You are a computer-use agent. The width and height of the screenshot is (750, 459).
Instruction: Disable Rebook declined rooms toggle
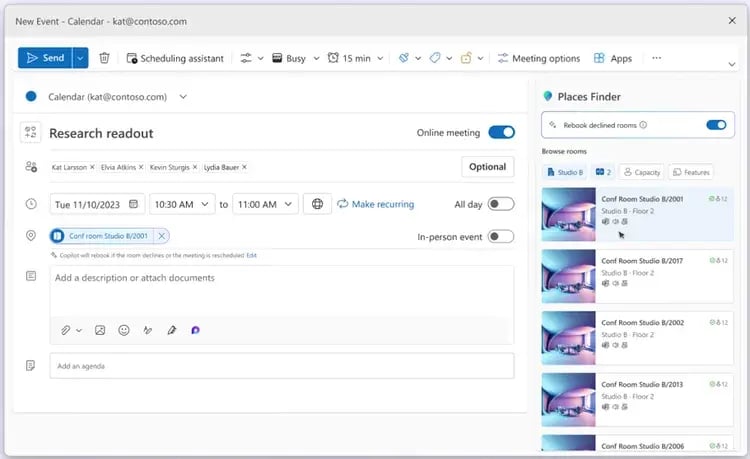pos(716,125)
